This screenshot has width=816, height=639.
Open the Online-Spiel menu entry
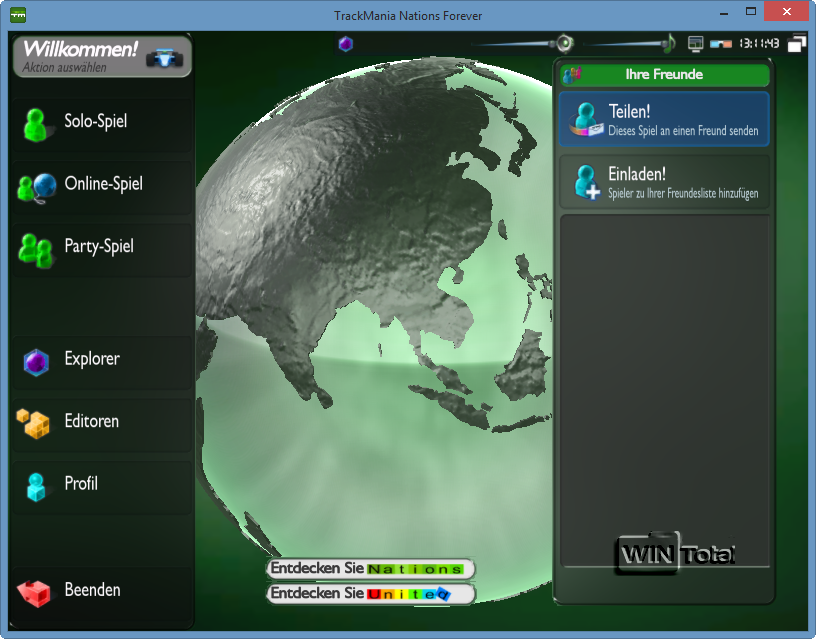coord(102,185)
